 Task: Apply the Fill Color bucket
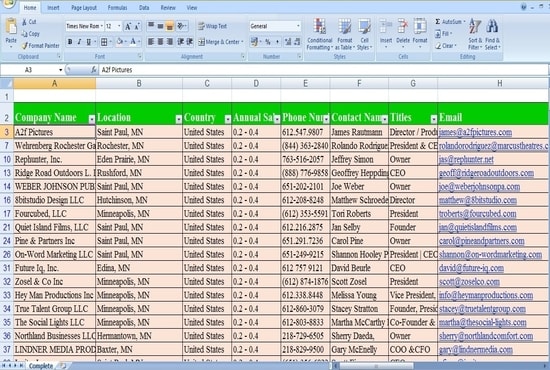coord(120,42)
